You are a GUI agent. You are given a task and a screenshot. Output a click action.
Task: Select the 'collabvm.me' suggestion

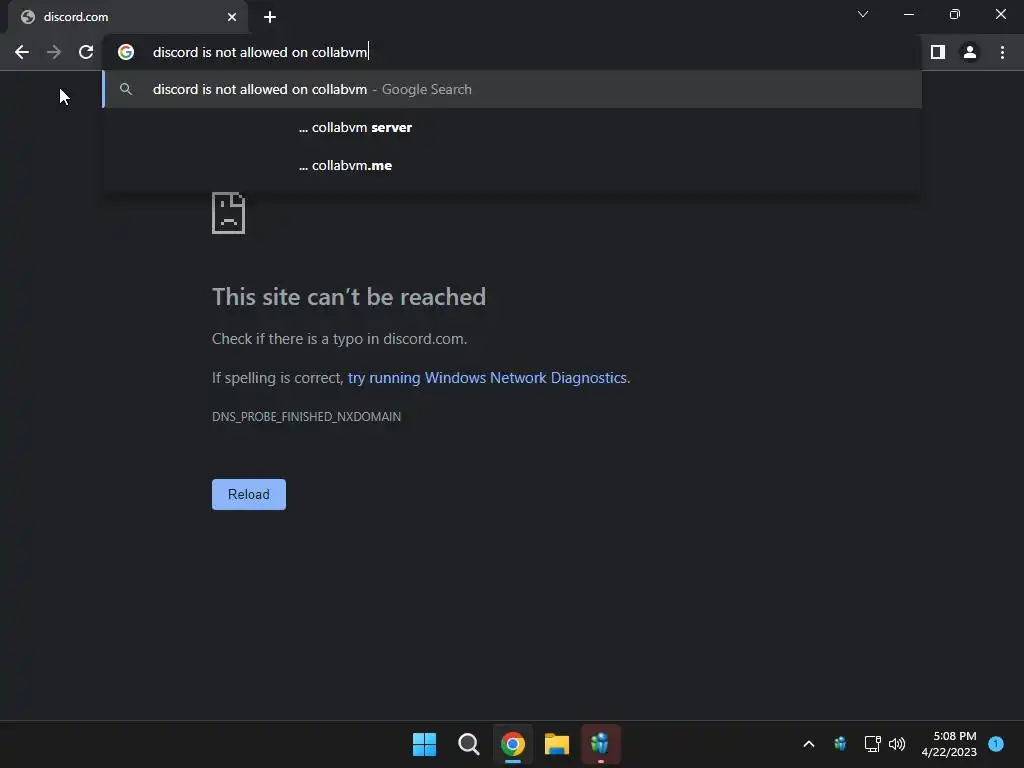[513, 165]
